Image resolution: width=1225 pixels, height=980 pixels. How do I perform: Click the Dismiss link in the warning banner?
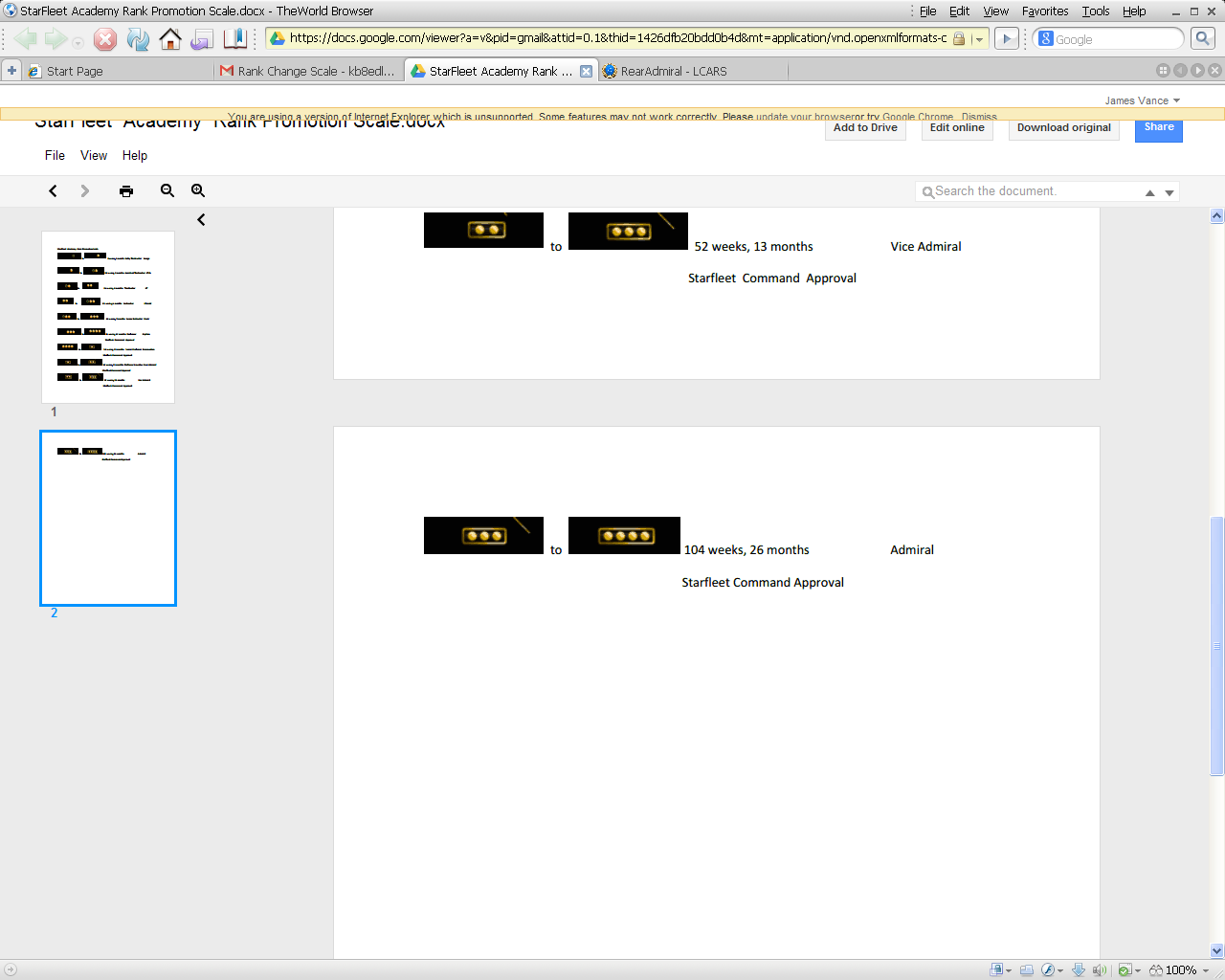(x=979, y=117)
